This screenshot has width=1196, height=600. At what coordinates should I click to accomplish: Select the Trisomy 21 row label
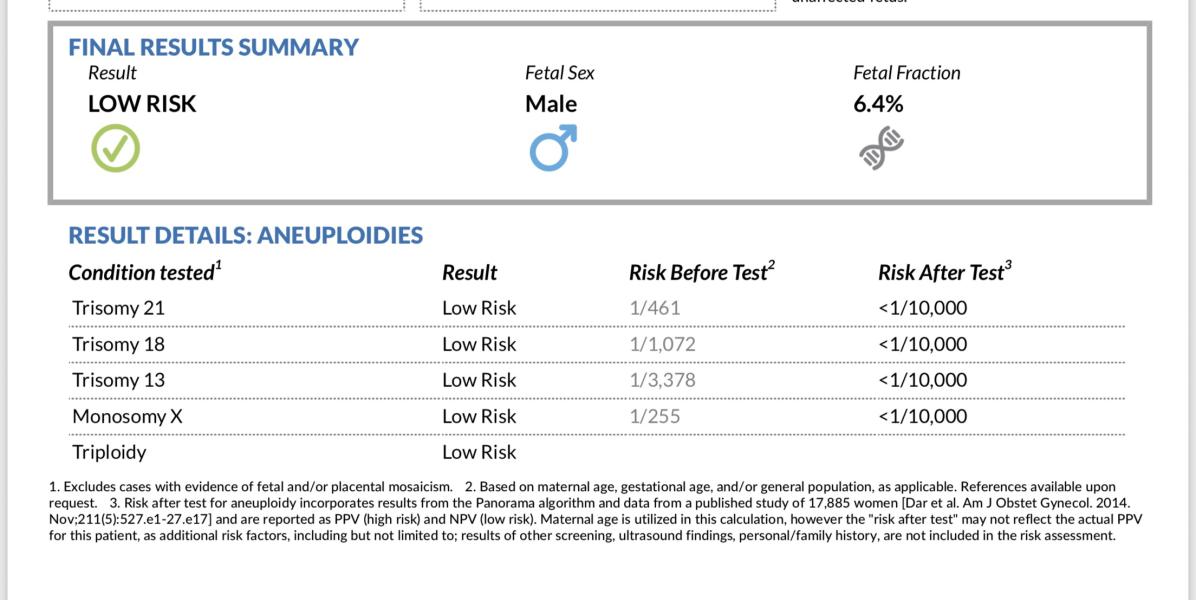[x=118, y=308]
